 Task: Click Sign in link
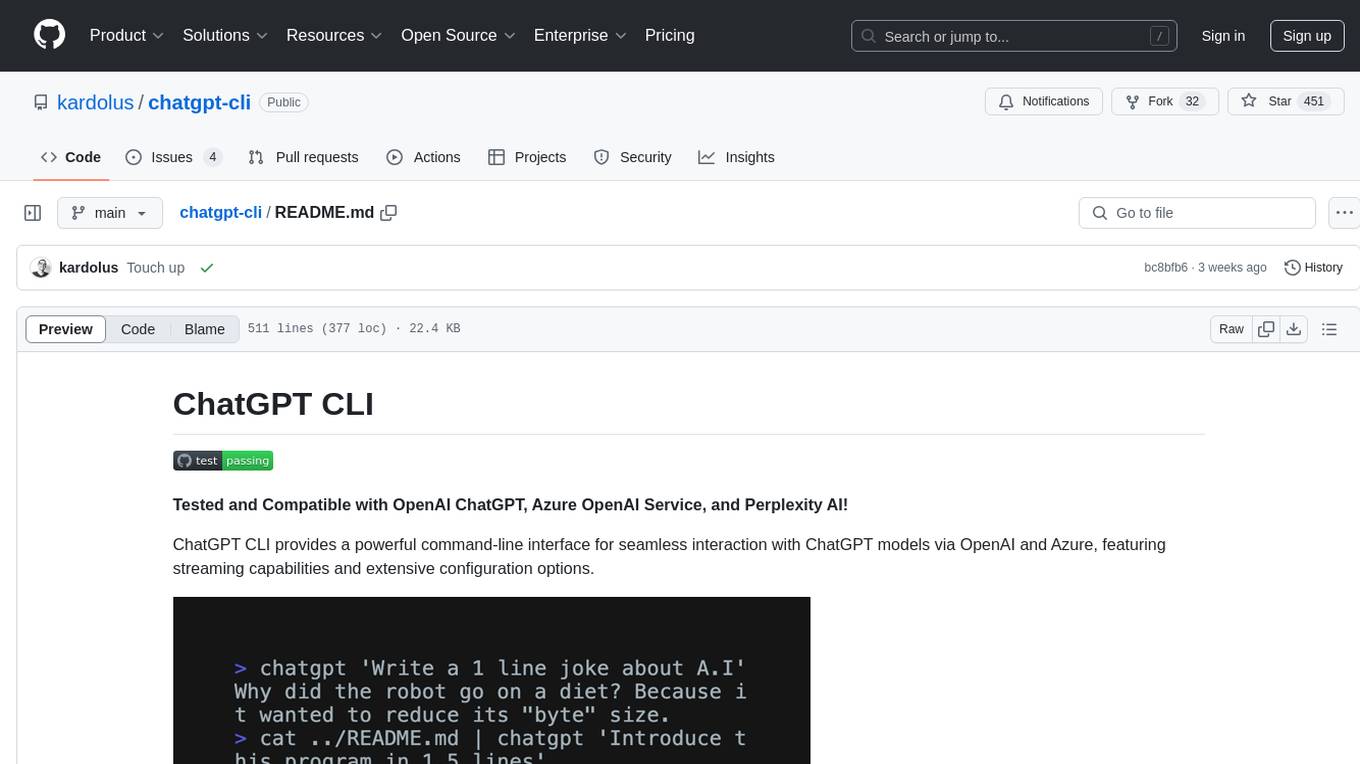coord(1223,36)
